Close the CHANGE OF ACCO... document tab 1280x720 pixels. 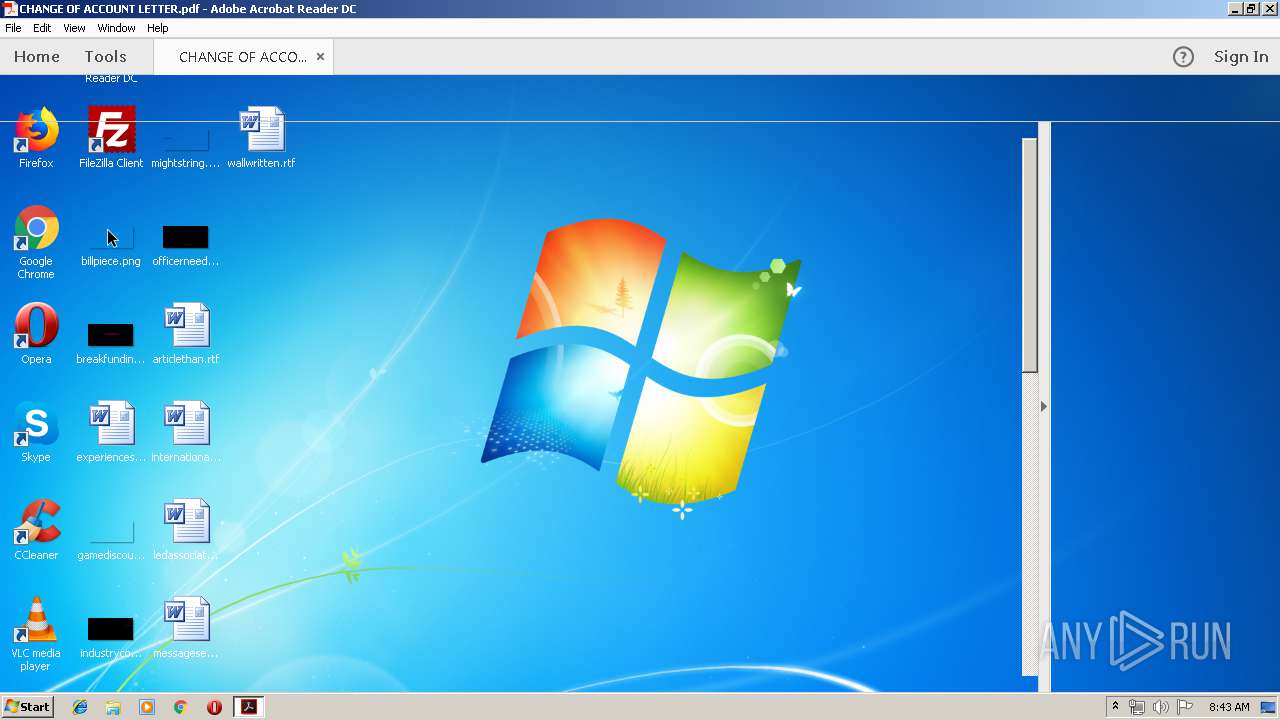(320, 57)
